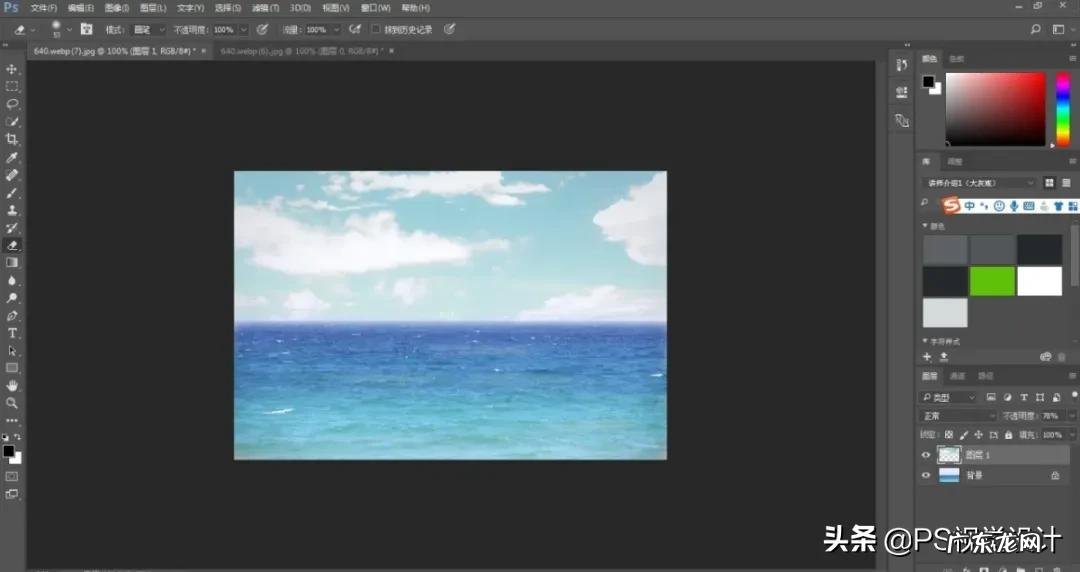This screenshot has height=572, width=1080.
Task: Click the add content plus button in library
Action: coord(927,357)
